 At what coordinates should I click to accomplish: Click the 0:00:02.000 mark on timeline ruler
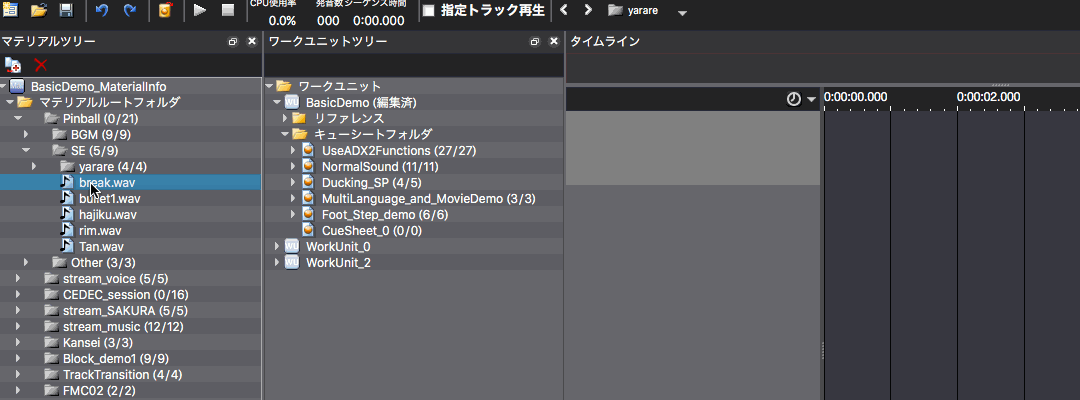[x=988, y=97]
